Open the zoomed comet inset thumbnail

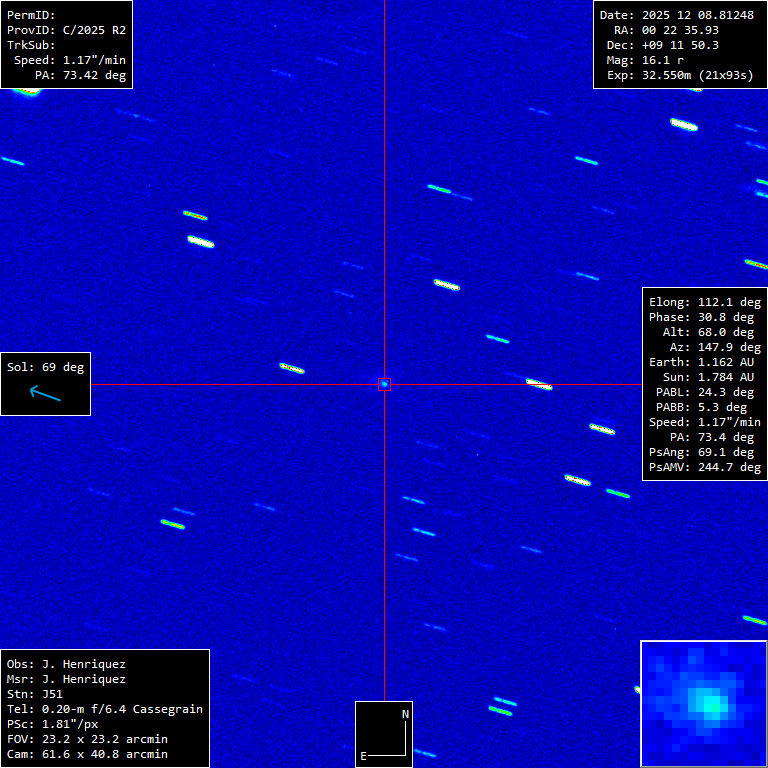[x=703, y=703]
